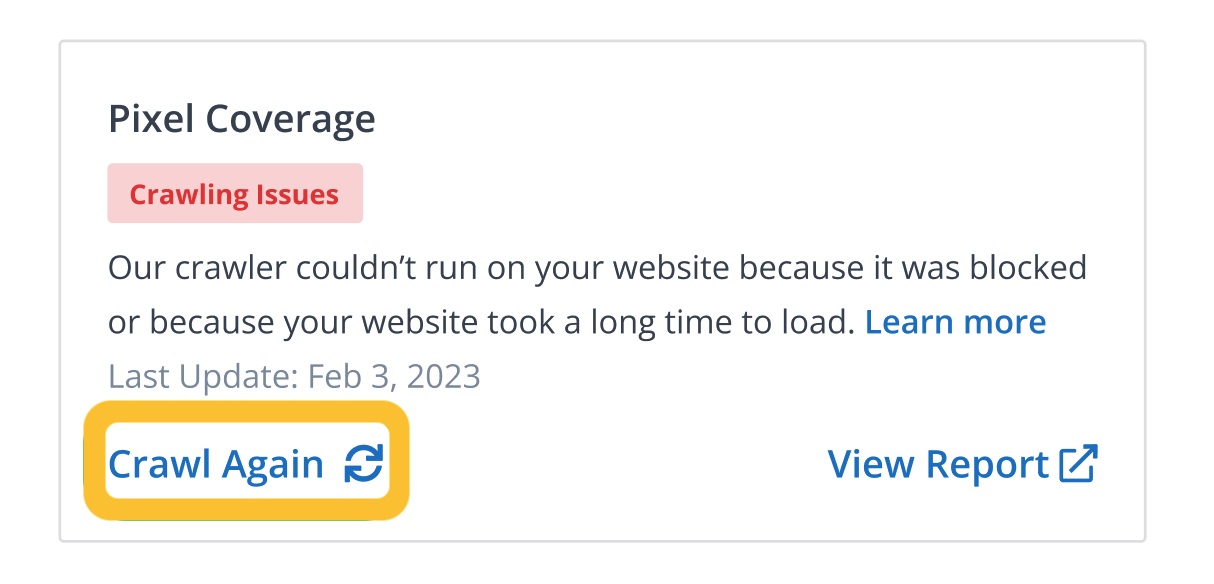Click the Last Update label text
The height and width of the screenshot is (584, 1214).
203,376
